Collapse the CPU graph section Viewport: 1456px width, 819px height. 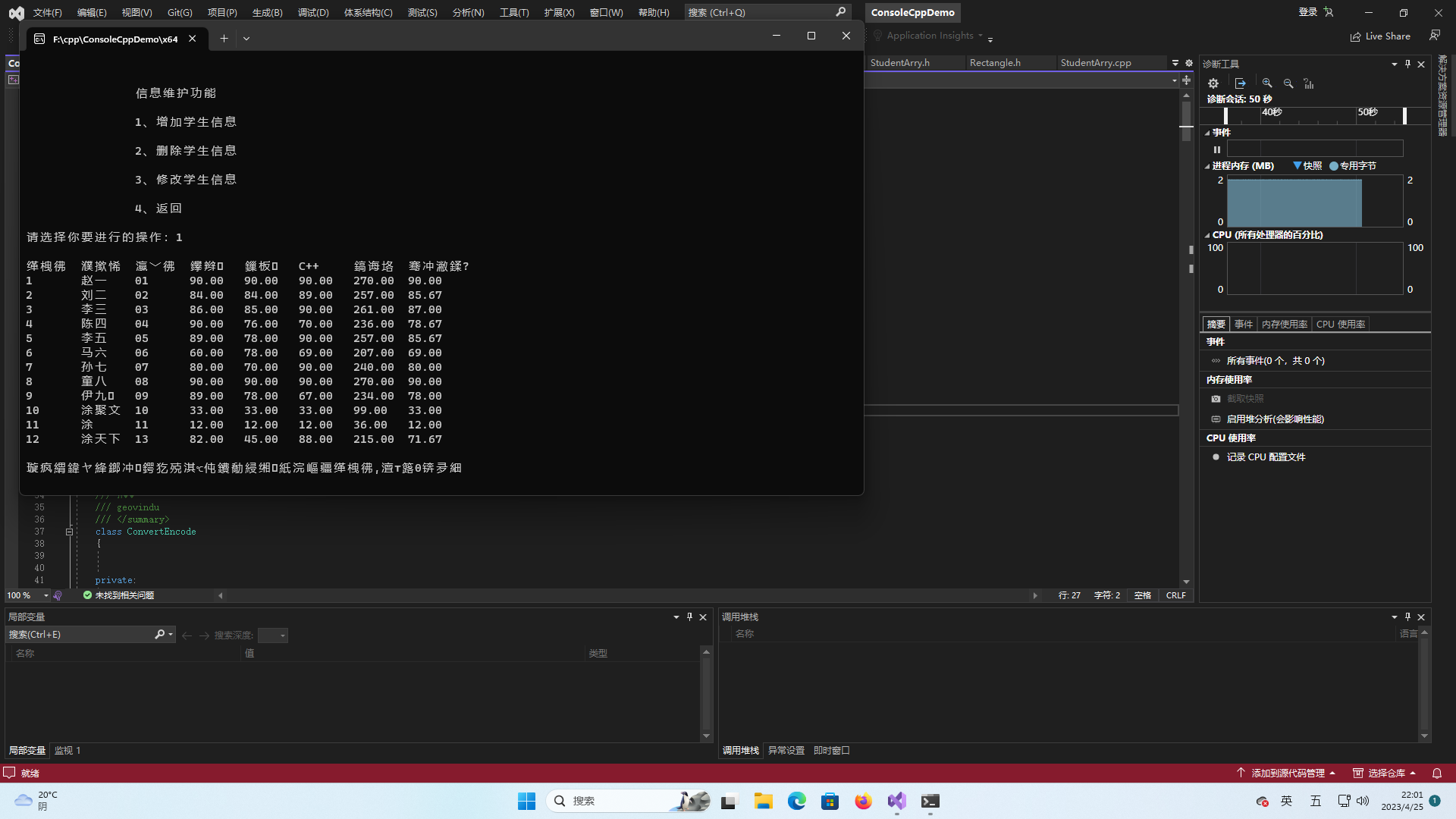coord(1207,235)
